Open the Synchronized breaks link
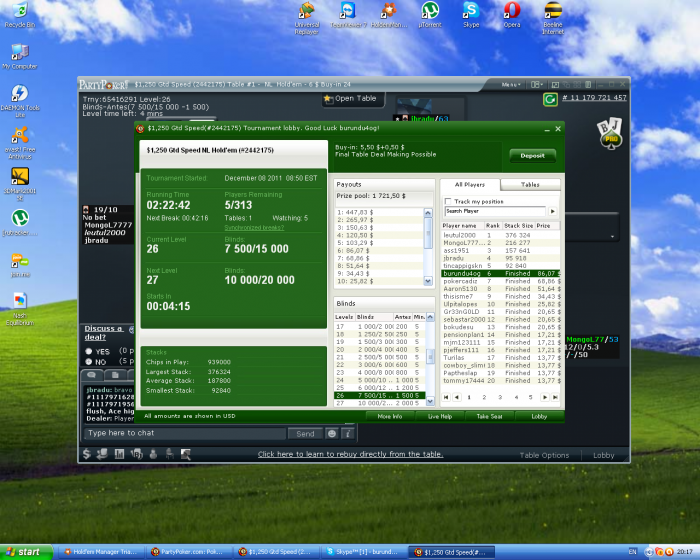This screenshot has height=560, width=700. pos(254,228)
